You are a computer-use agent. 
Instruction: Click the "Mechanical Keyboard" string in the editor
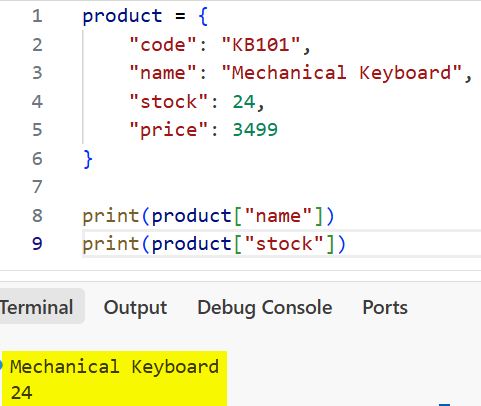(342, 73)
